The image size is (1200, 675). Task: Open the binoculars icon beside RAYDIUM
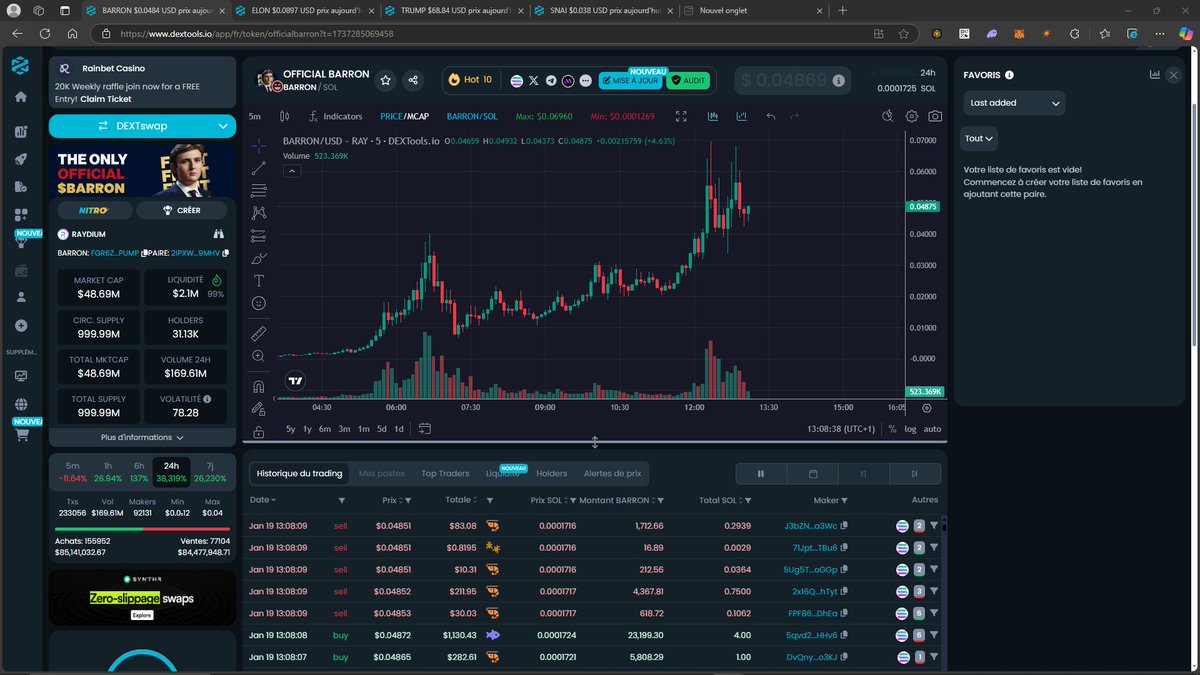pyautogui.click(x=220, y=234)
